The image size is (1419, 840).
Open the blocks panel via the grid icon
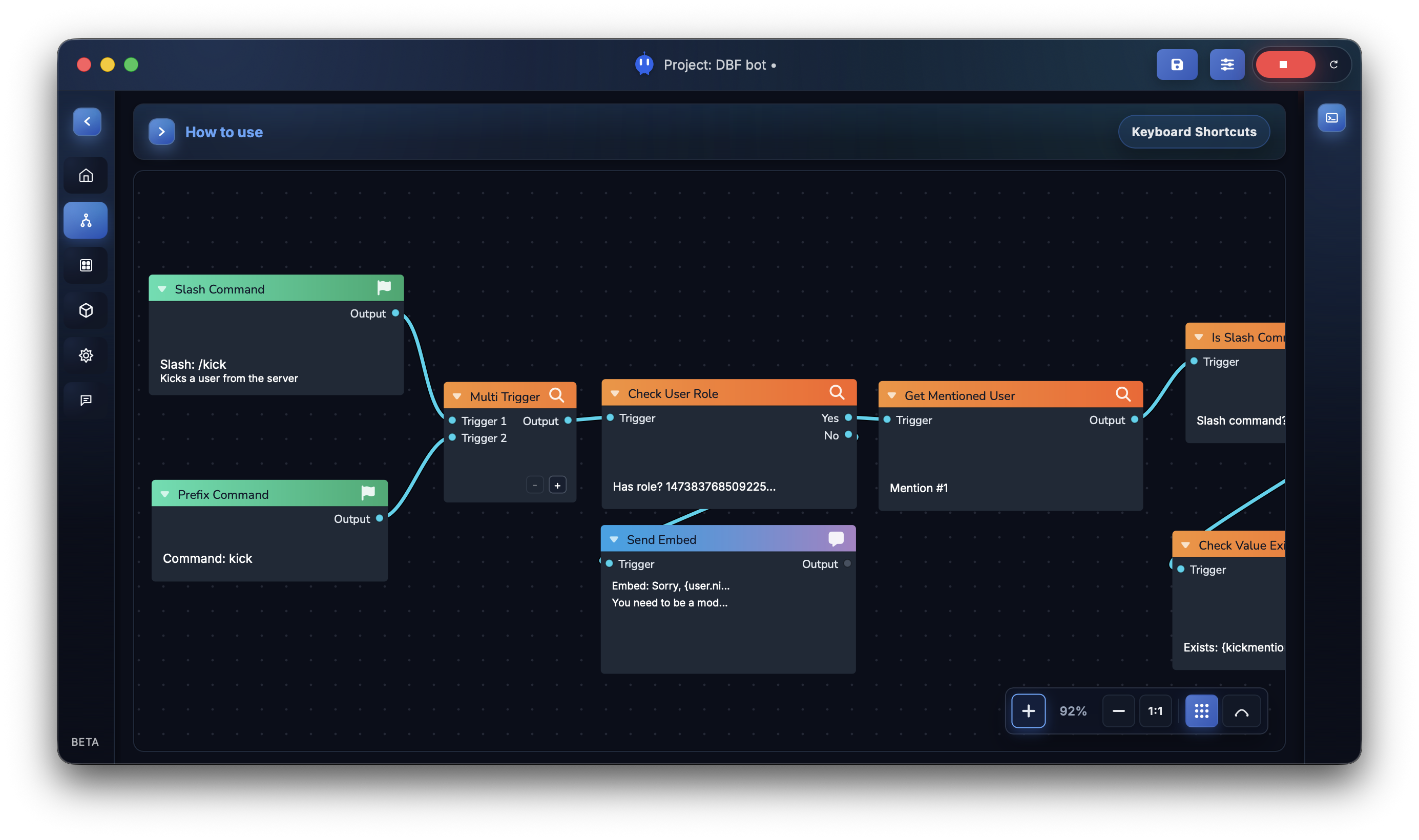click(86, 265)
